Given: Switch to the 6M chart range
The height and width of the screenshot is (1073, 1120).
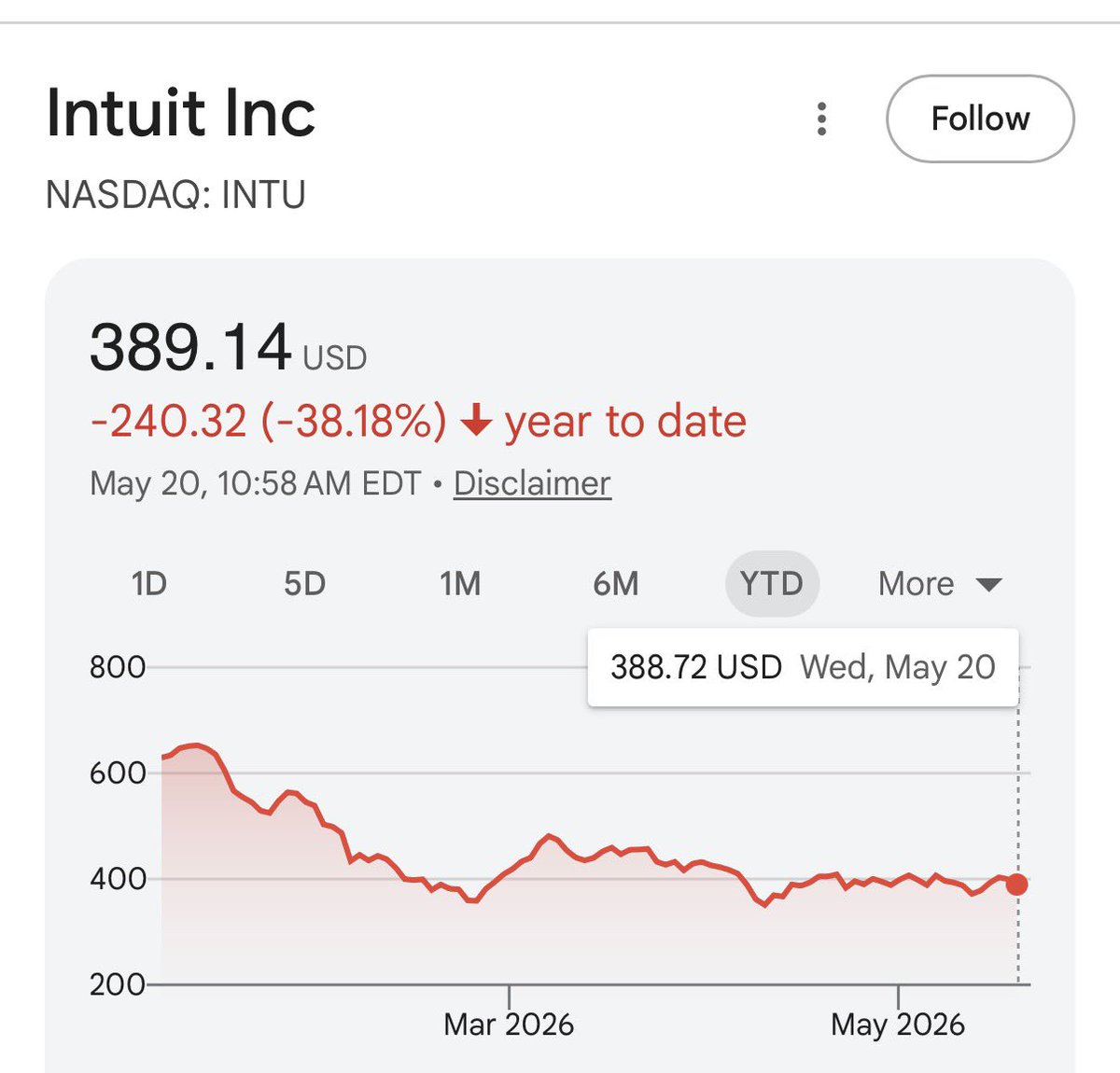Looking at the screenshot, I should pos(616,584).
